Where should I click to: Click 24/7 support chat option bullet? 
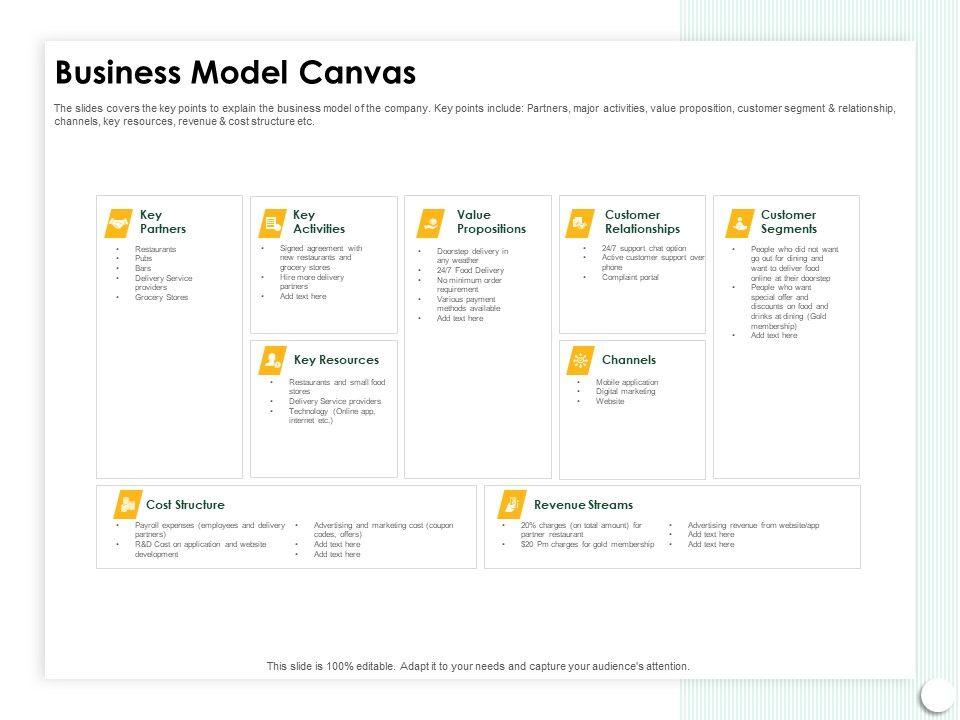pyautogui.click(x=643, y=248)
